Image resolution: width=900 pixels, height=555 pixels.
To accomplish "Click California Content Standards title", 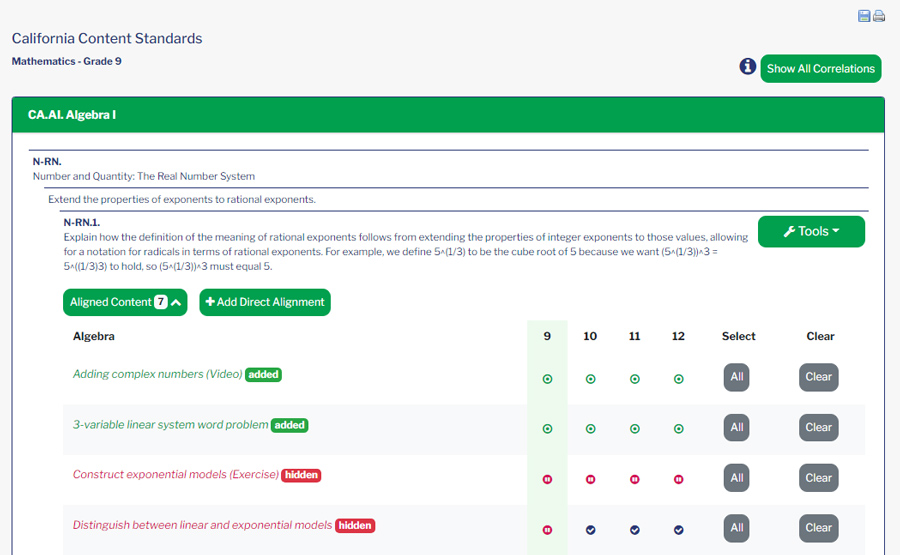I will (x=107, y=38).
